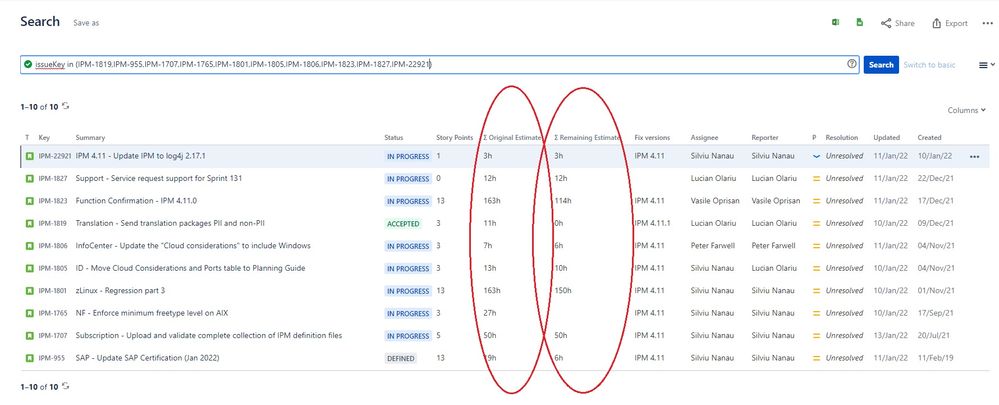Click the refresh icon beside top 1-10 of 10
The image size is (999, 405).
coord(66,106)
